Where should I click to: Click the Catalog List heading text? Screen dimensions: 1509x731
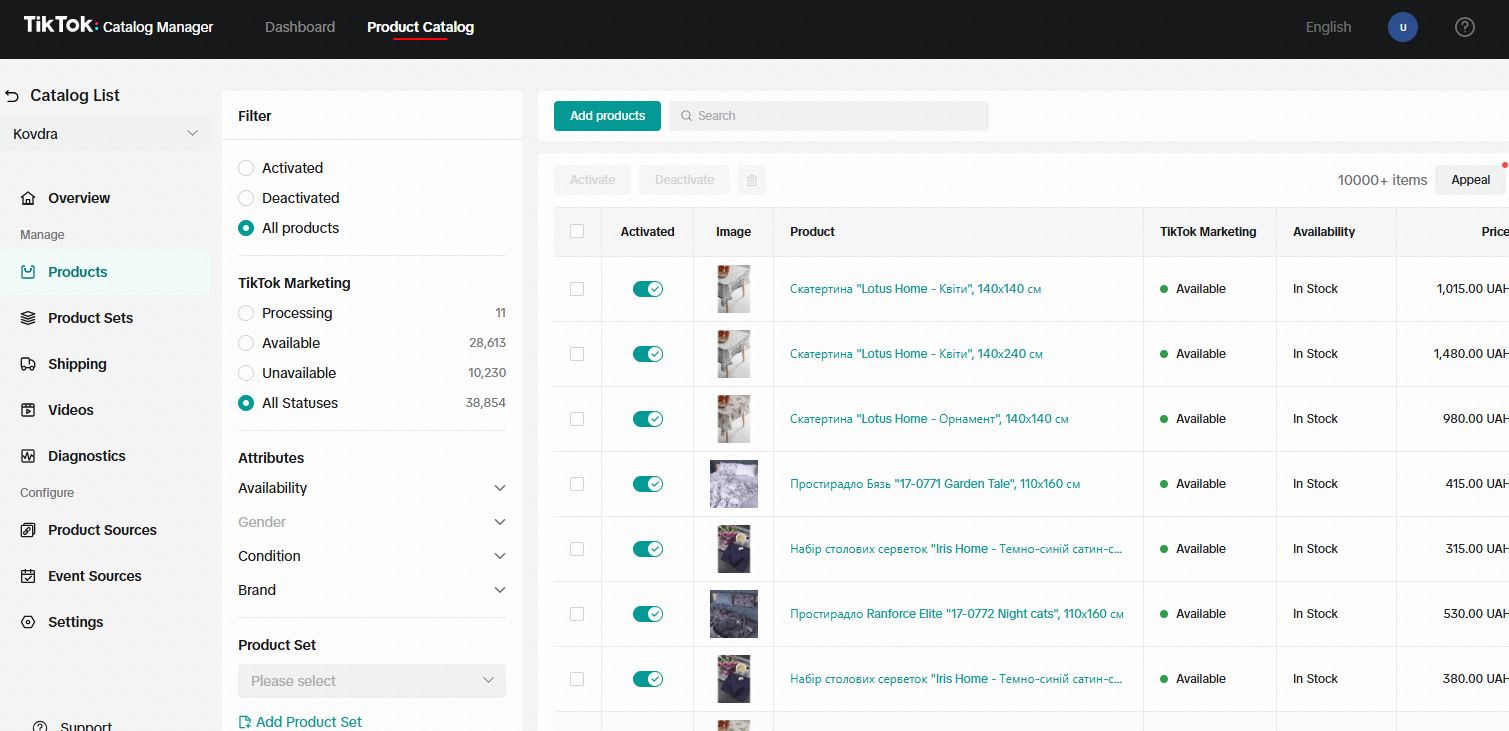[75, 96]
